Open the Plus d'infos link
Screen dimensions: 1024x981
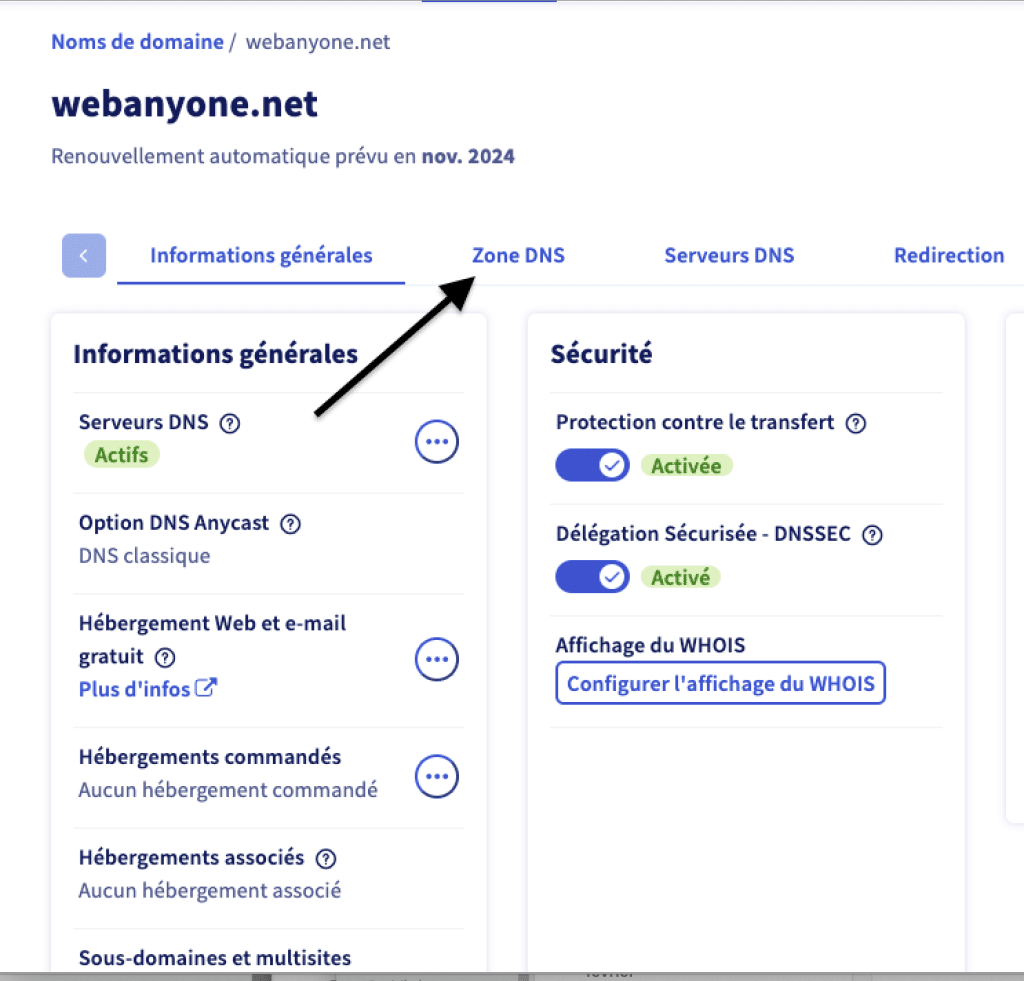tap(134, 689)
